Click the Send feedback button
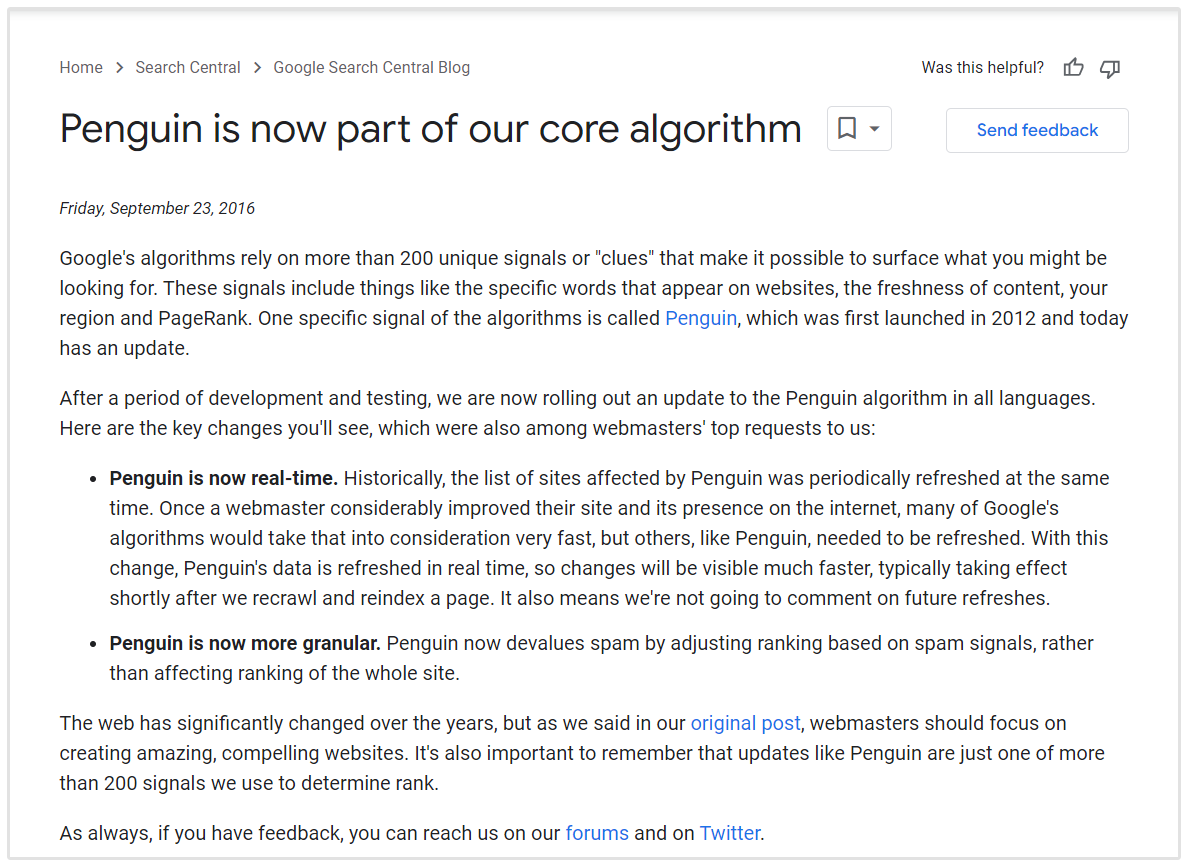 [x=1037, y=130]
